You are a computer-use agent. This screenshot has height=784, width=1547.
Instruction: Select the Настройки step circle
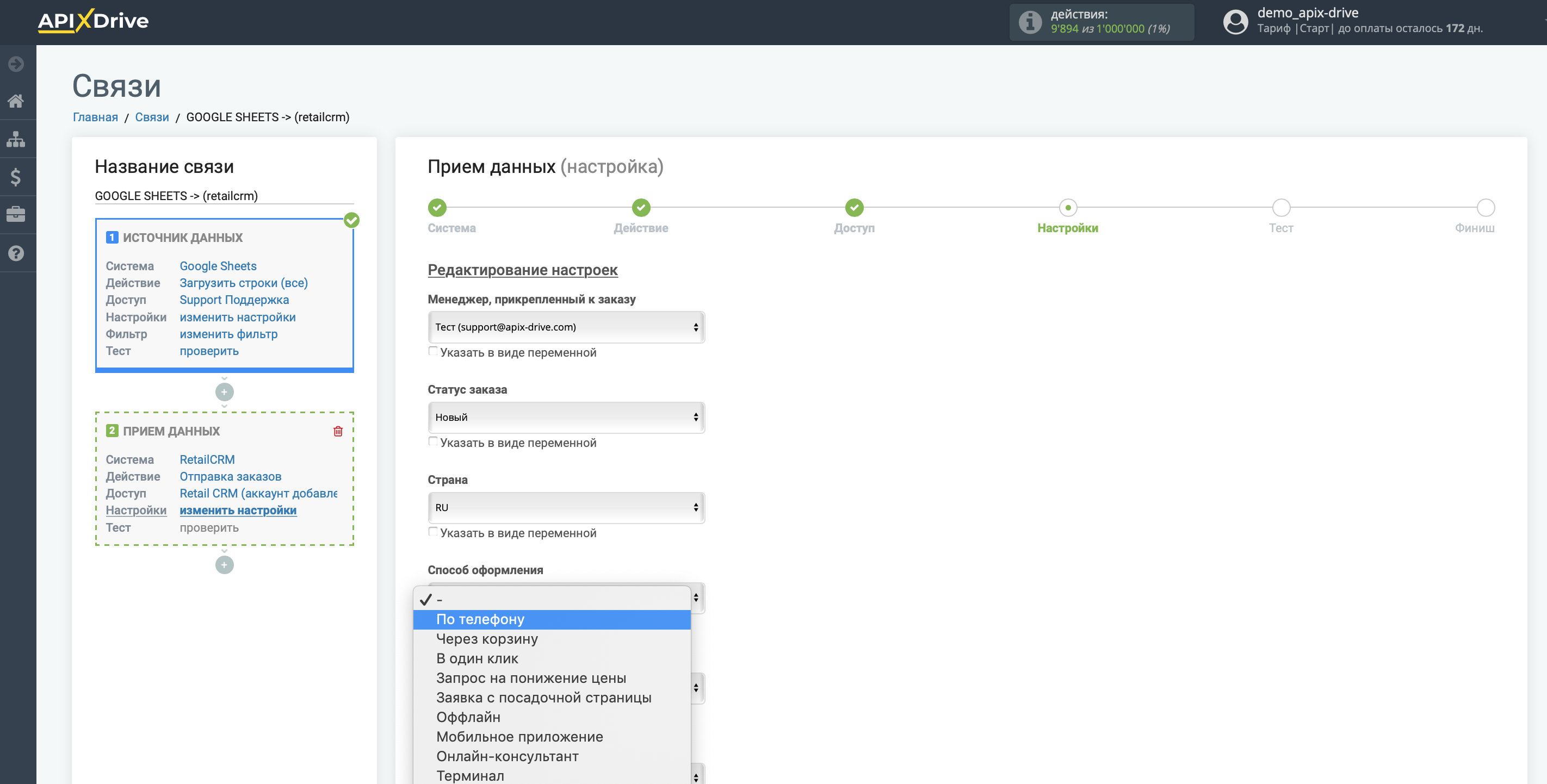click(1068, 208)
